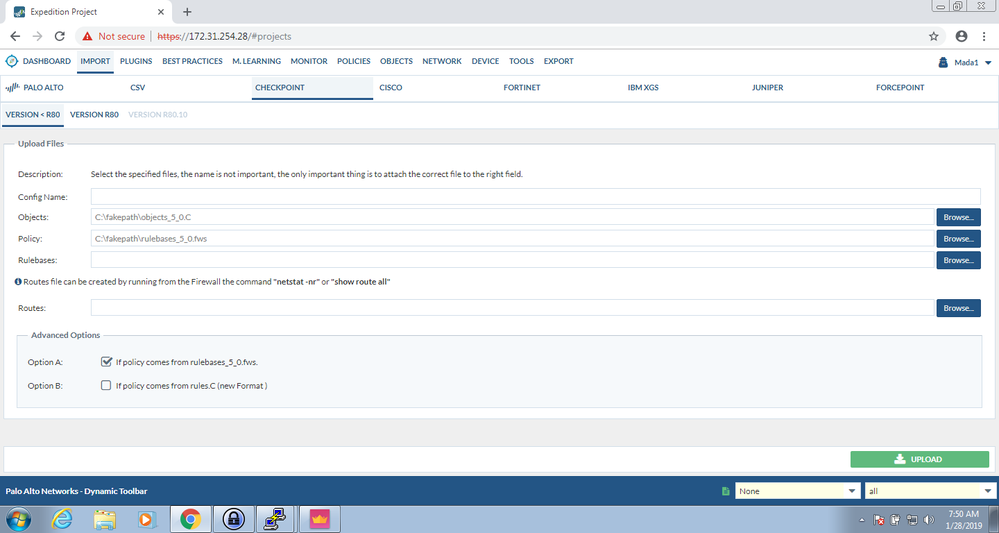Screen dimensions: 999x533
Task: Expand the Mada1 user dropdown arrow
Action: point(988,62)
